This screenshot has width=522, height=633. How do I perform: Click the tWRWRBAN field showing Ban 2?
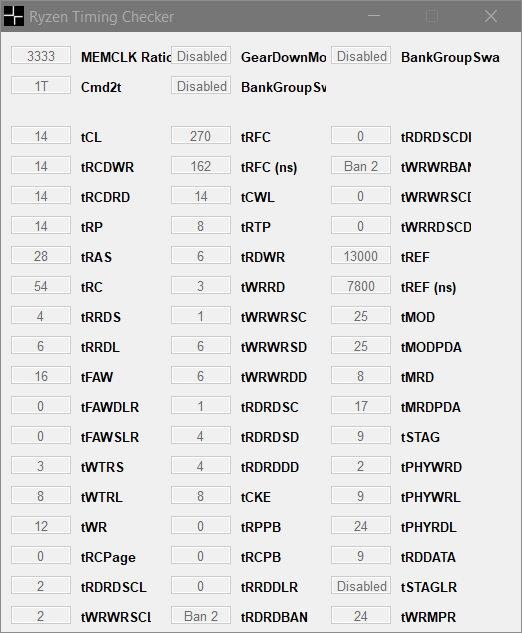point(361,166)
